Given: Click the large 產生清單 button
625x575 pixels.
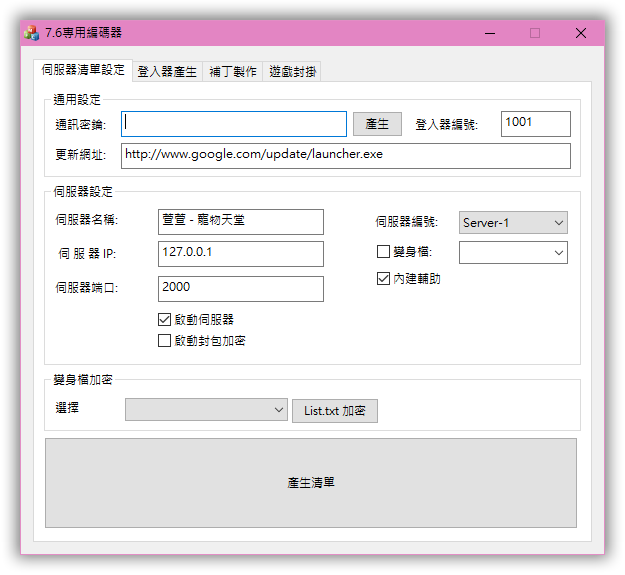Looking at the screenshot, I should [x=311, y=483].
